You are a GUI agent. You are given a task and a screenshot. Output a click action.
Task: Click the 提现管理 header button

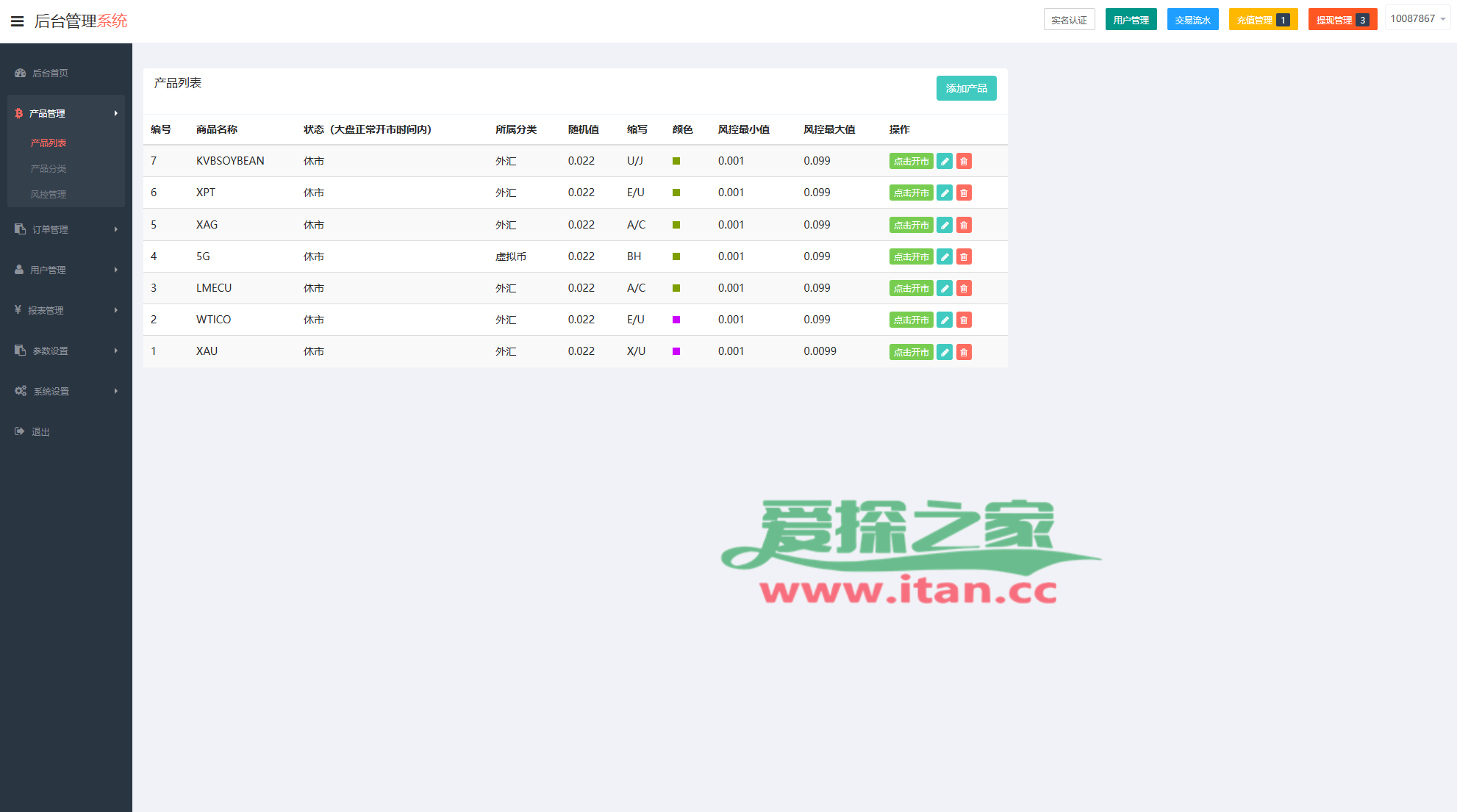click(x=1342, y=20)
